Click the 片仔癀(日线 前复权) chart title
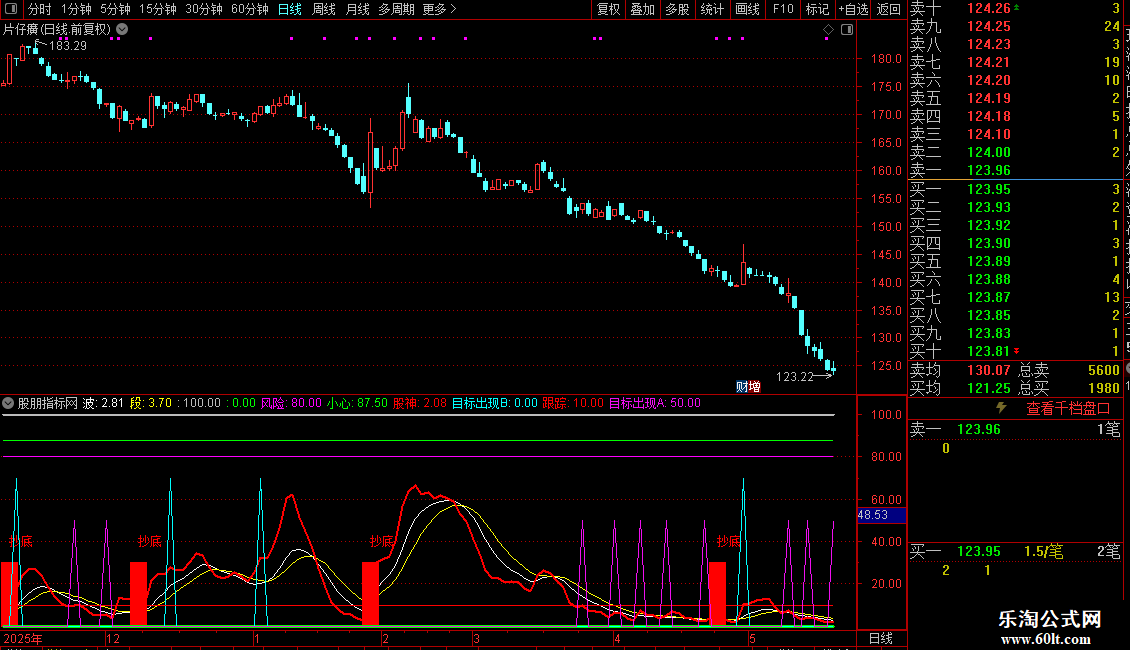Screen dimensions: 1130x650 coord(57,30)
